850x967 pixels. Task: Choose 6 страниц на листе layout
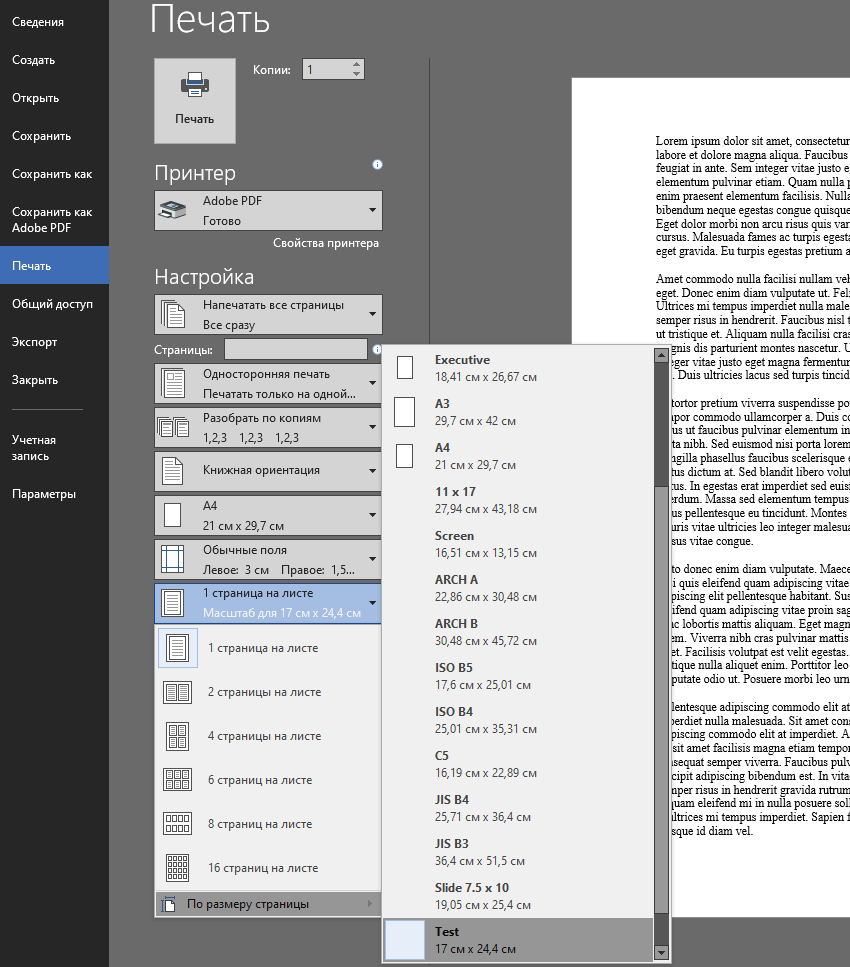pyautogui.click(x=268, y=780)
